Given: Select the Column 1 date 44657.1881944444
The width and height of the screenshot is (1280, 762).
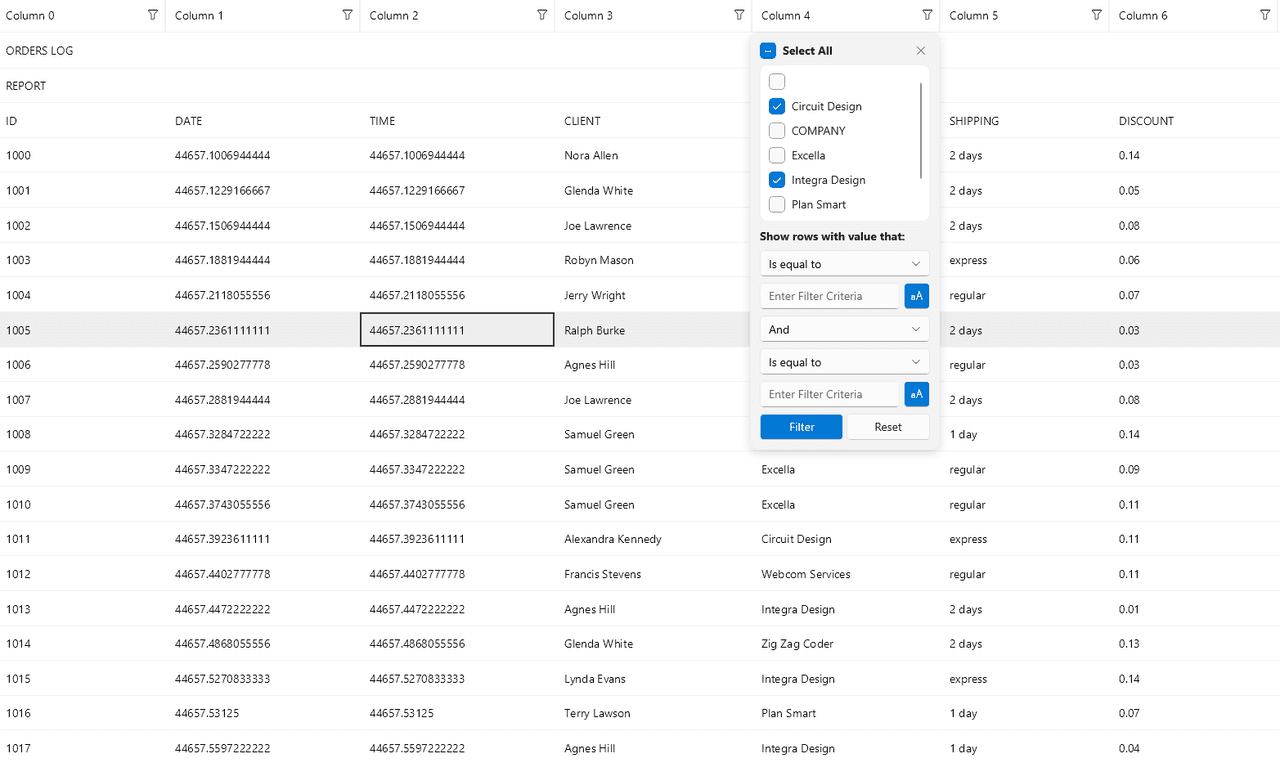Looking at the screenshot, I should tap(263, 260).
